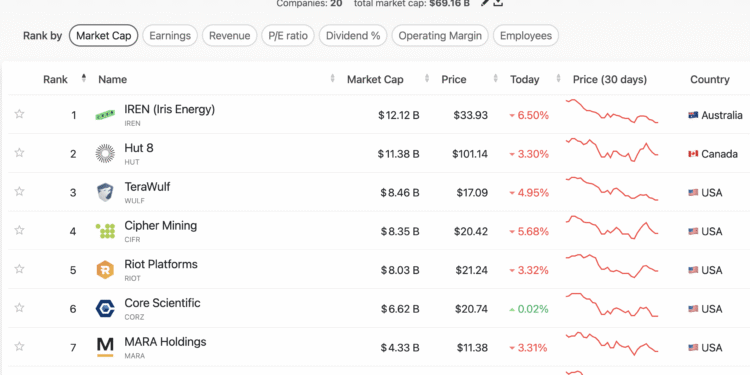Click the CORZ ticker symbol
The image size is (750, 375).
[134, 317]
